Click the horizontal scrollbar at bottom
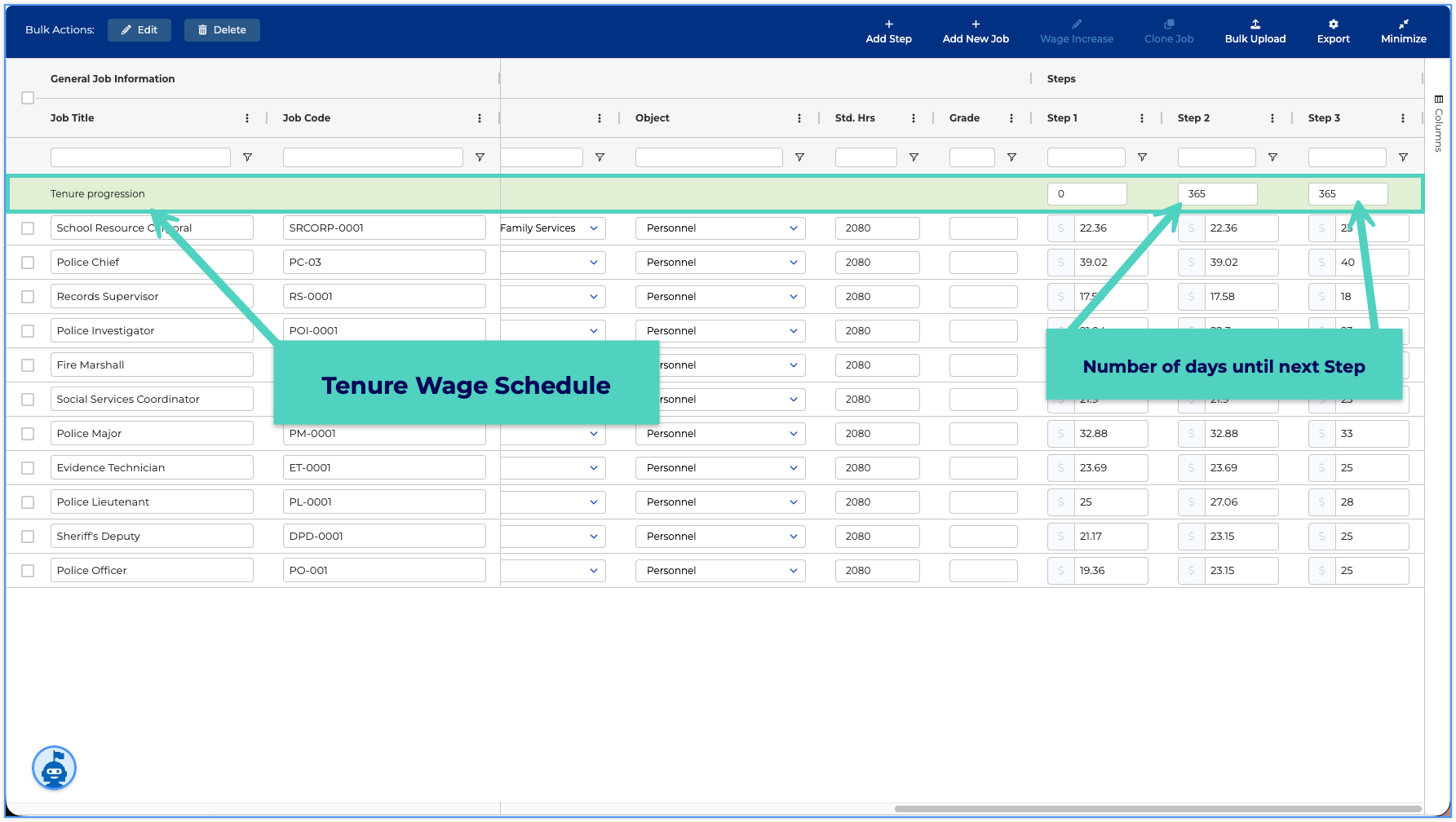Screen dimensions: 1456x822 click(1157, 809)
